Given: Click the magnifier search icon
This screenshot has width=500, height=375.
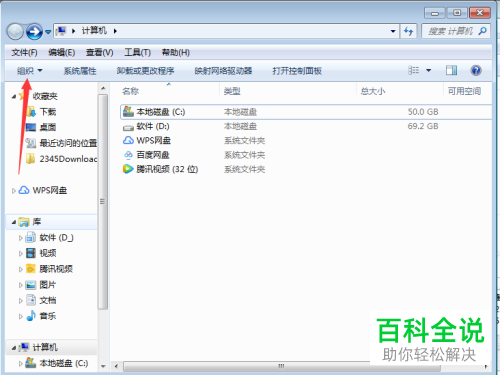Looking at the screenshot, I should pyautogui.click(x=482, y=31).
